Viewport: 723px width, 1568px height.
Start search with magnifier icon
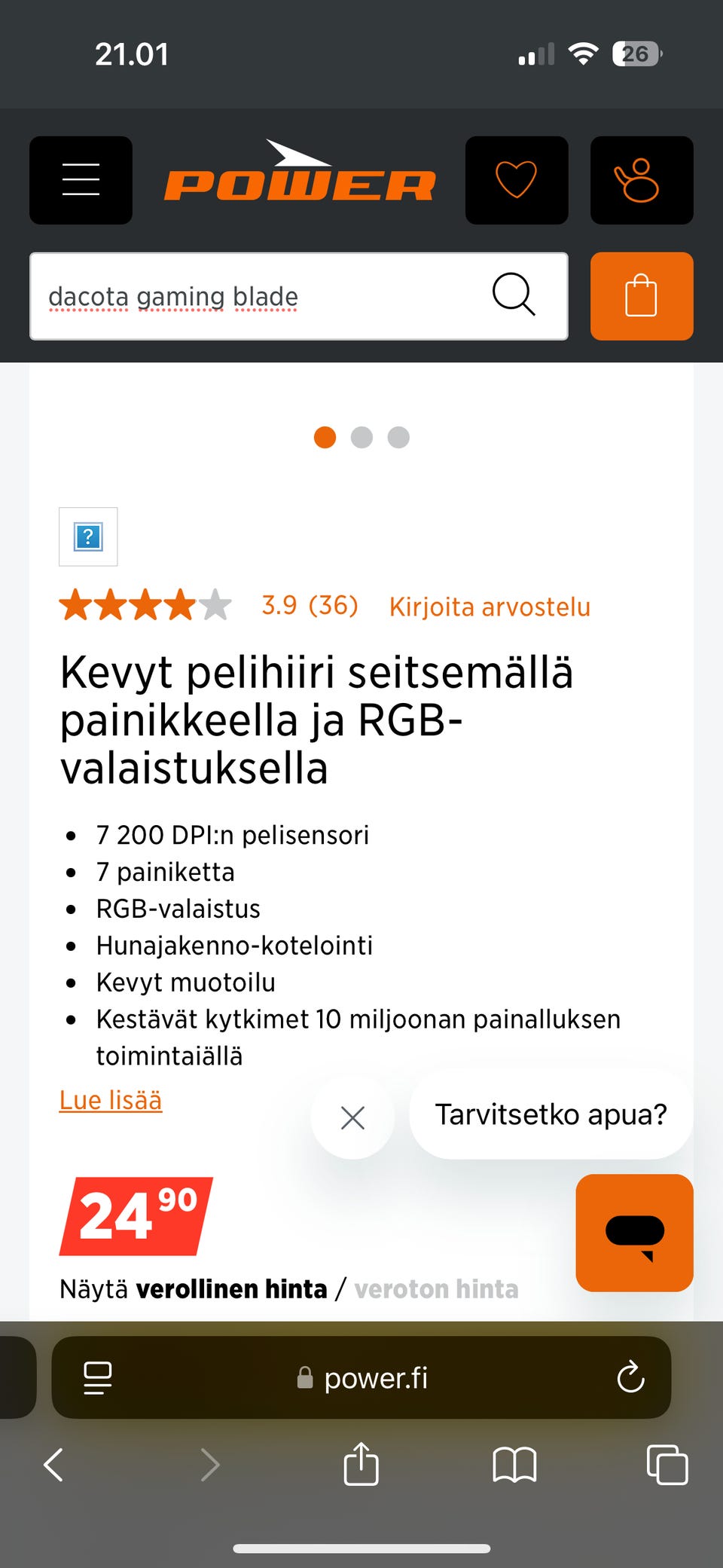(x=514, y=295)
